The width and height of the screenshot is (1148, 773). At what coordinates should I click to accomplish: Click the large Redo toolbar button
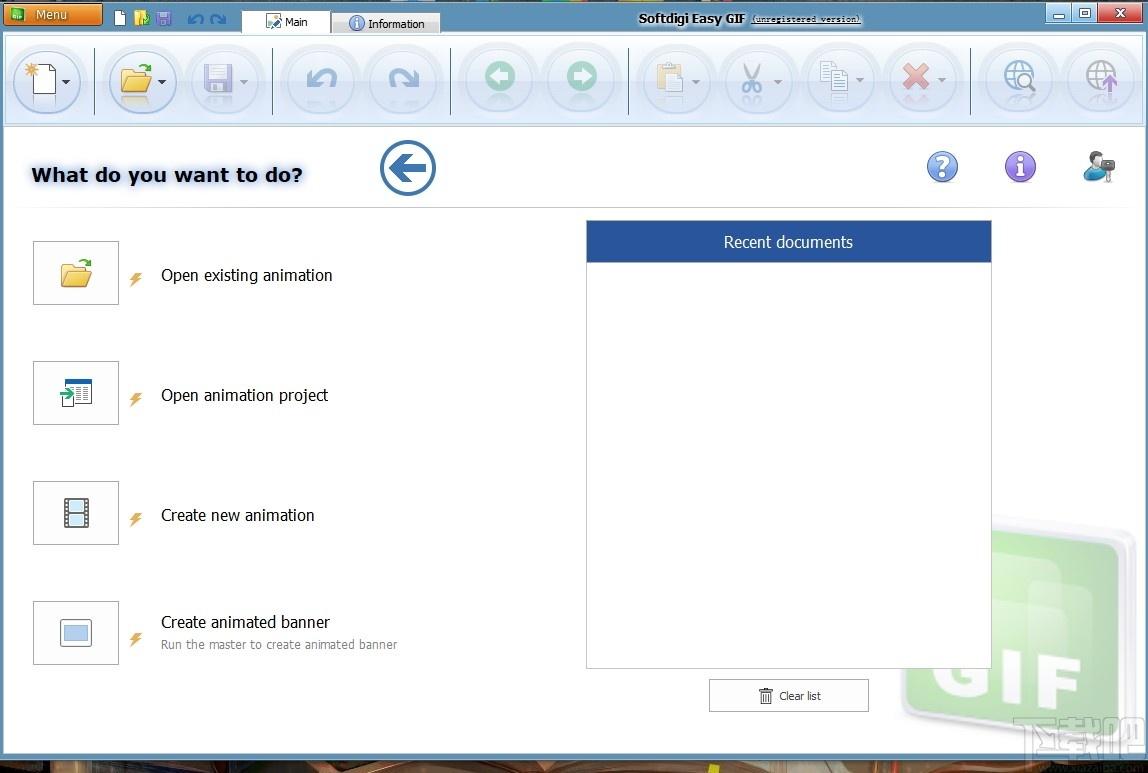(404, 79)
